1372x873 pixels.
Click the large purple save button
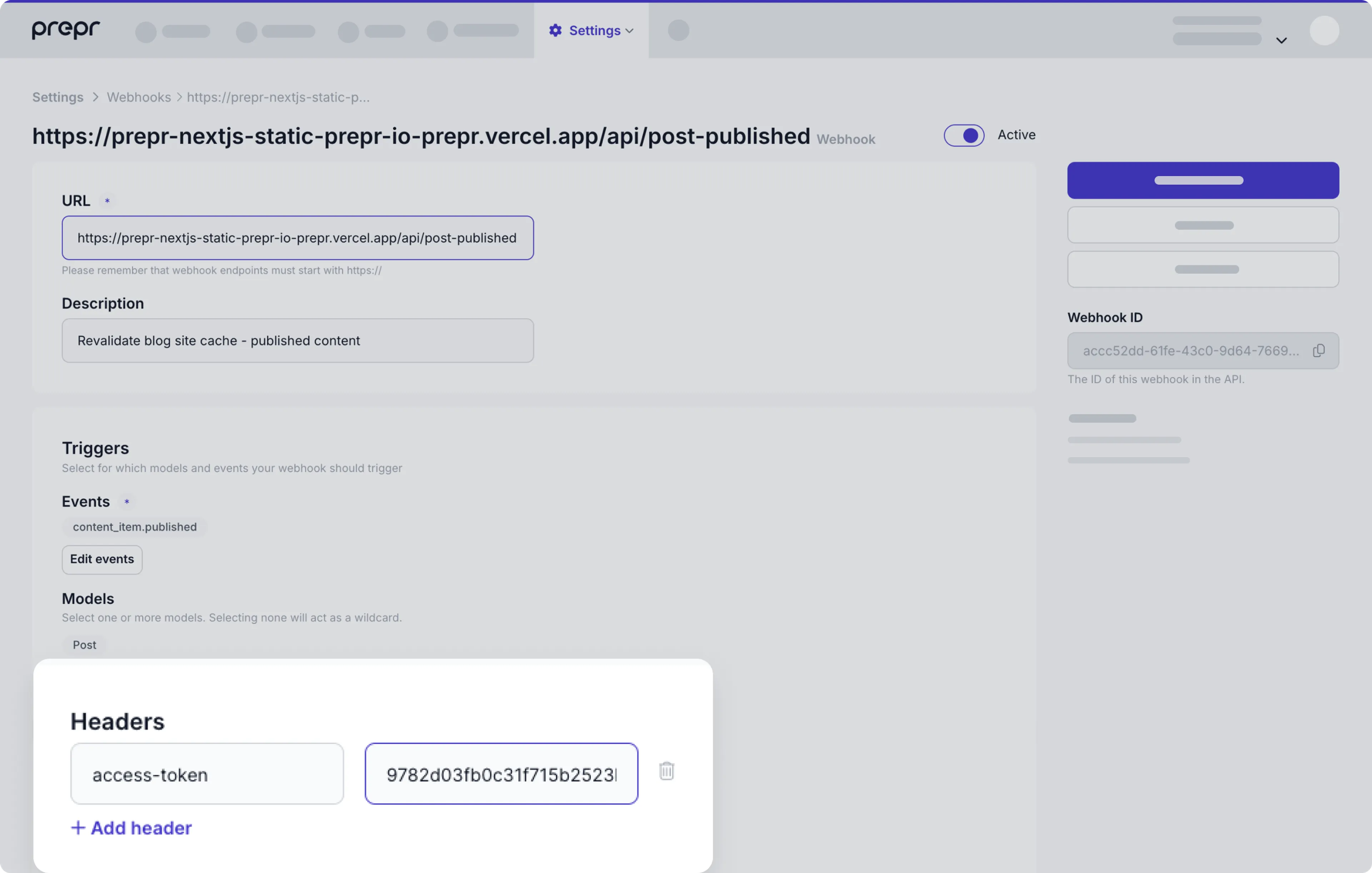tap(1202, 180)
